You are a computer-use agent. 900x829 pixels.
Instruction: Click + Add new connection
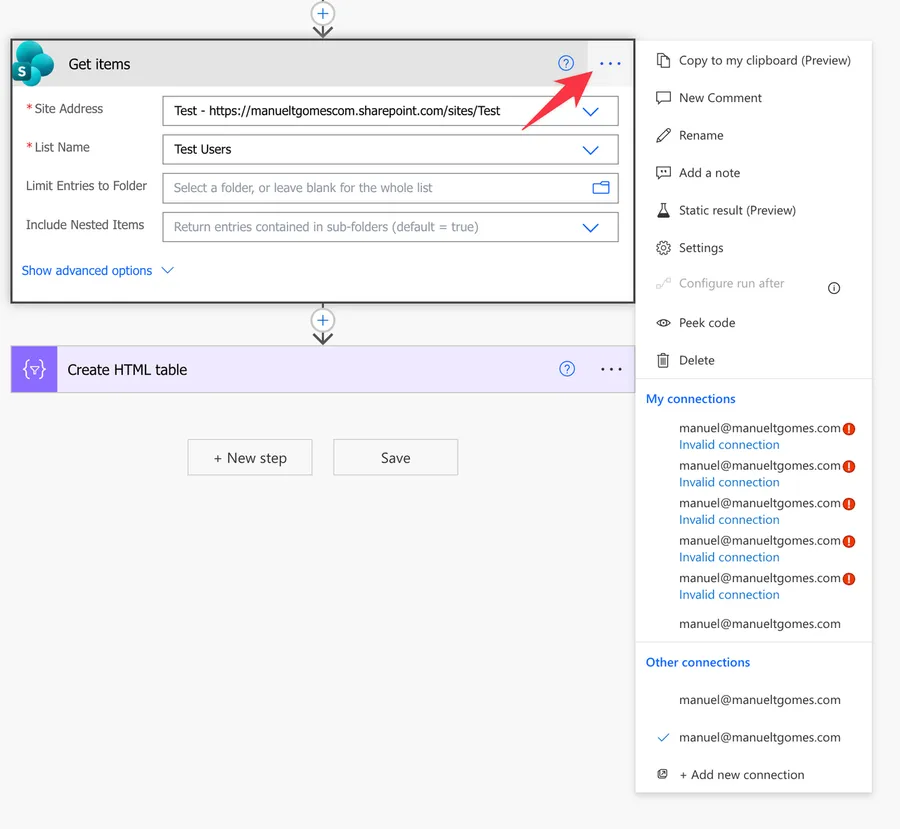tap(742, 774)
